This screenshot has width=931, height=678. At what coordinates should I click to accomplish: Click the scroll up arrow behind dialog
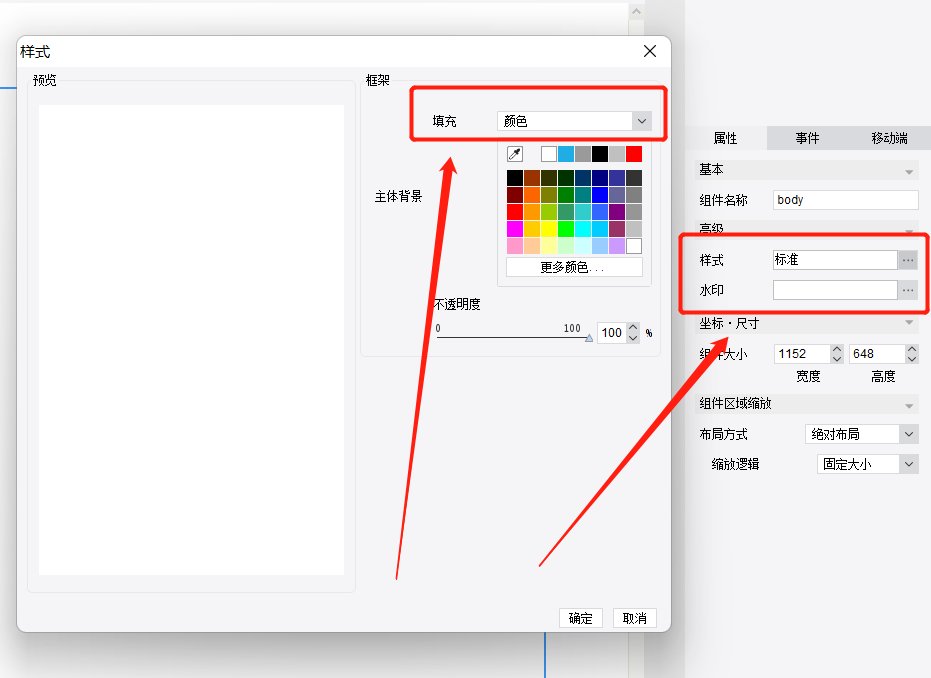point(636,11)
